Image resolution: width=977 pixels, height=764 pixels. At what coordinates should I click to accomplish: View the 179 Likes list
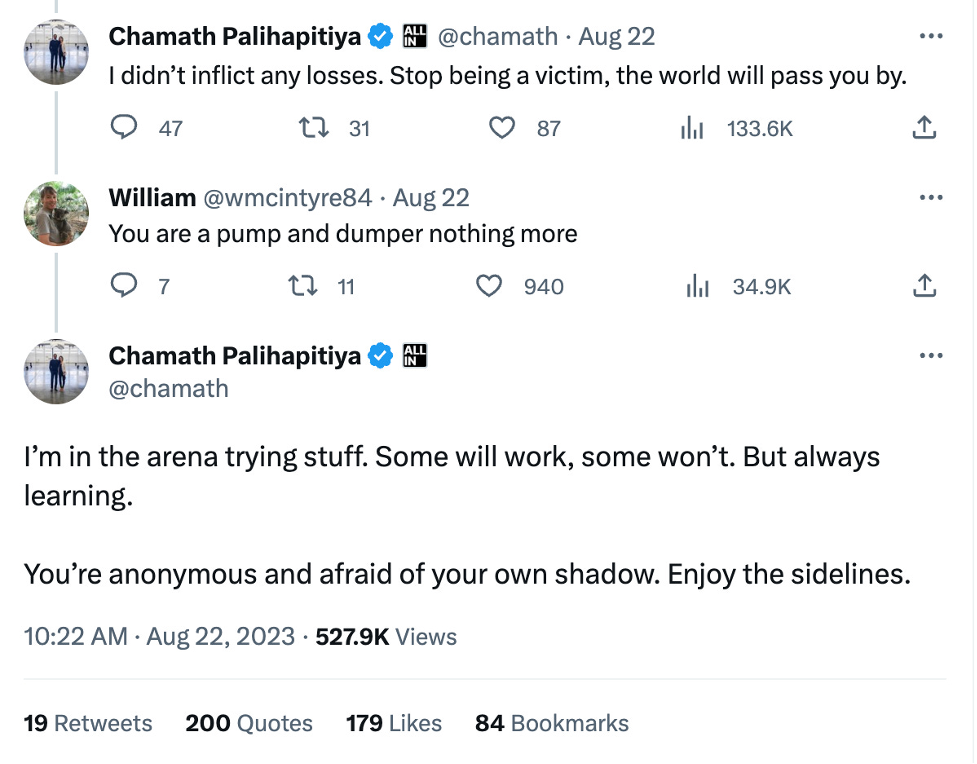(x=394, y=723)
